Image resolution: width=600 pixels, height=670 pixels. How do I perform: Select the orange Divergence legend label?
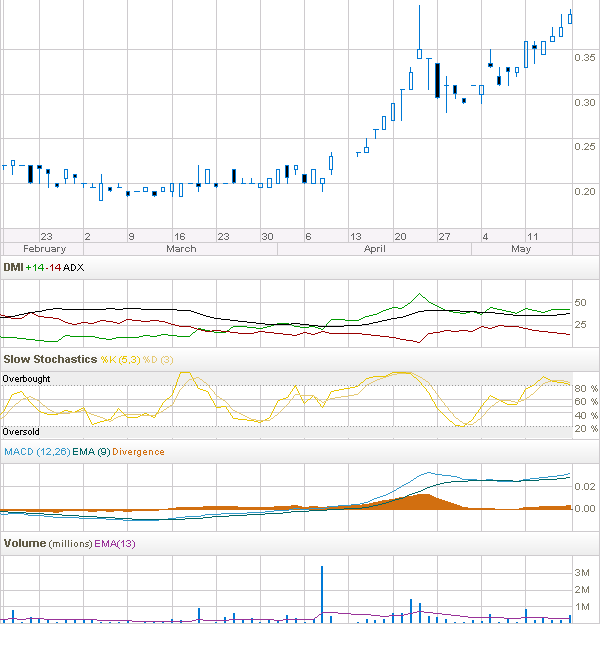[138, 452]
